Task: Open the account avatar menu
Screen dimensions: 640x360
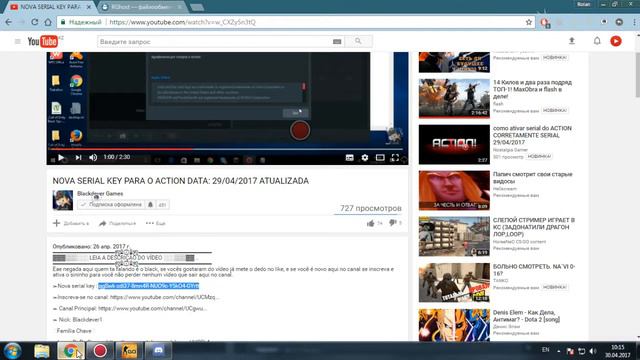Action: click(x=616, y=41)
